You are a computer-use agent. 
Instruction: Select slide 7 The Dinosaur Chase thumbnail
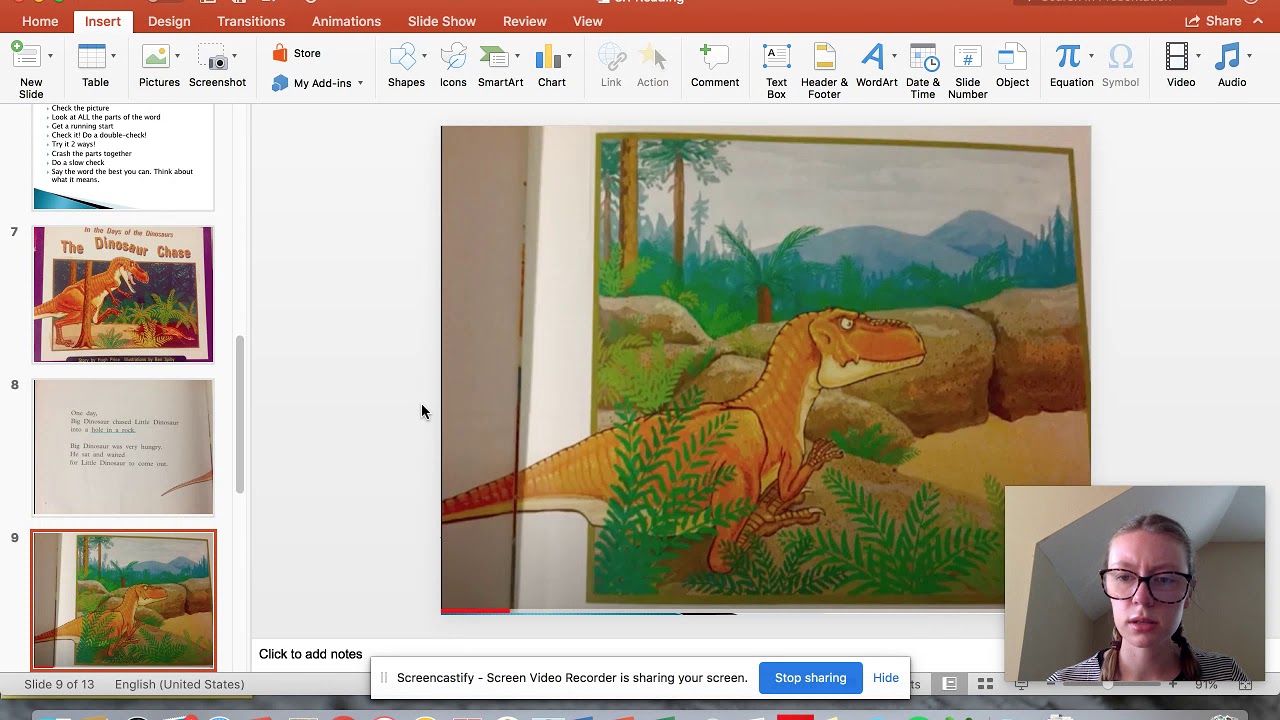tap(123, 294)
